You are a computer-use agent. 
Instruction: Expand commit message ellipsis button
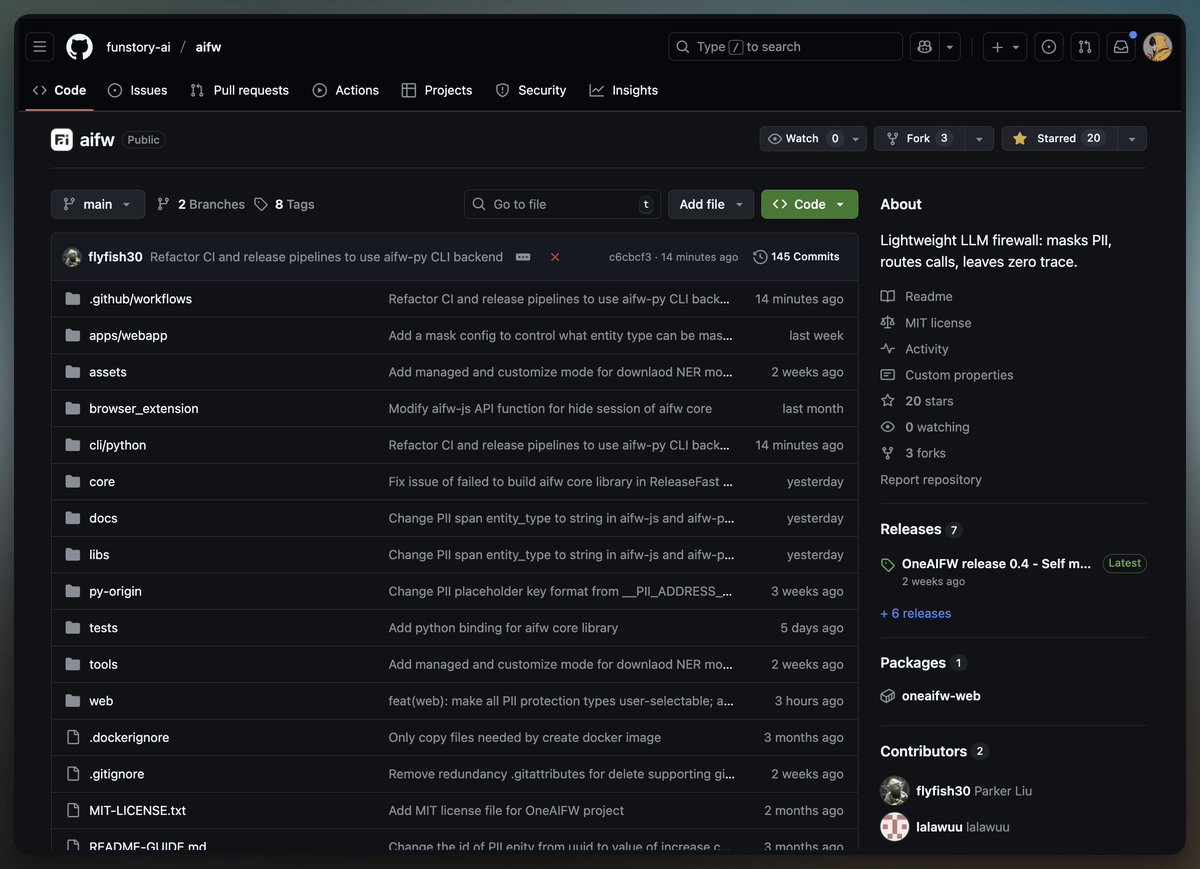click(523, 257)
